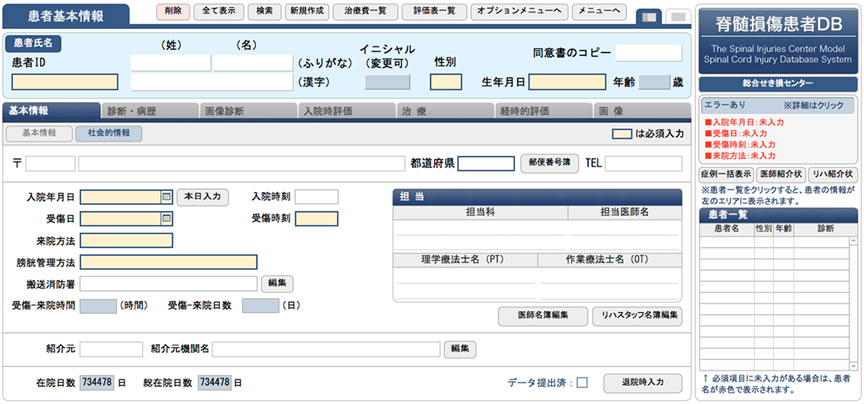The width and height of the screenshot is (864, 404).
Task: Open calendar picker for 入院年月日
Action: tap(166, 197)
